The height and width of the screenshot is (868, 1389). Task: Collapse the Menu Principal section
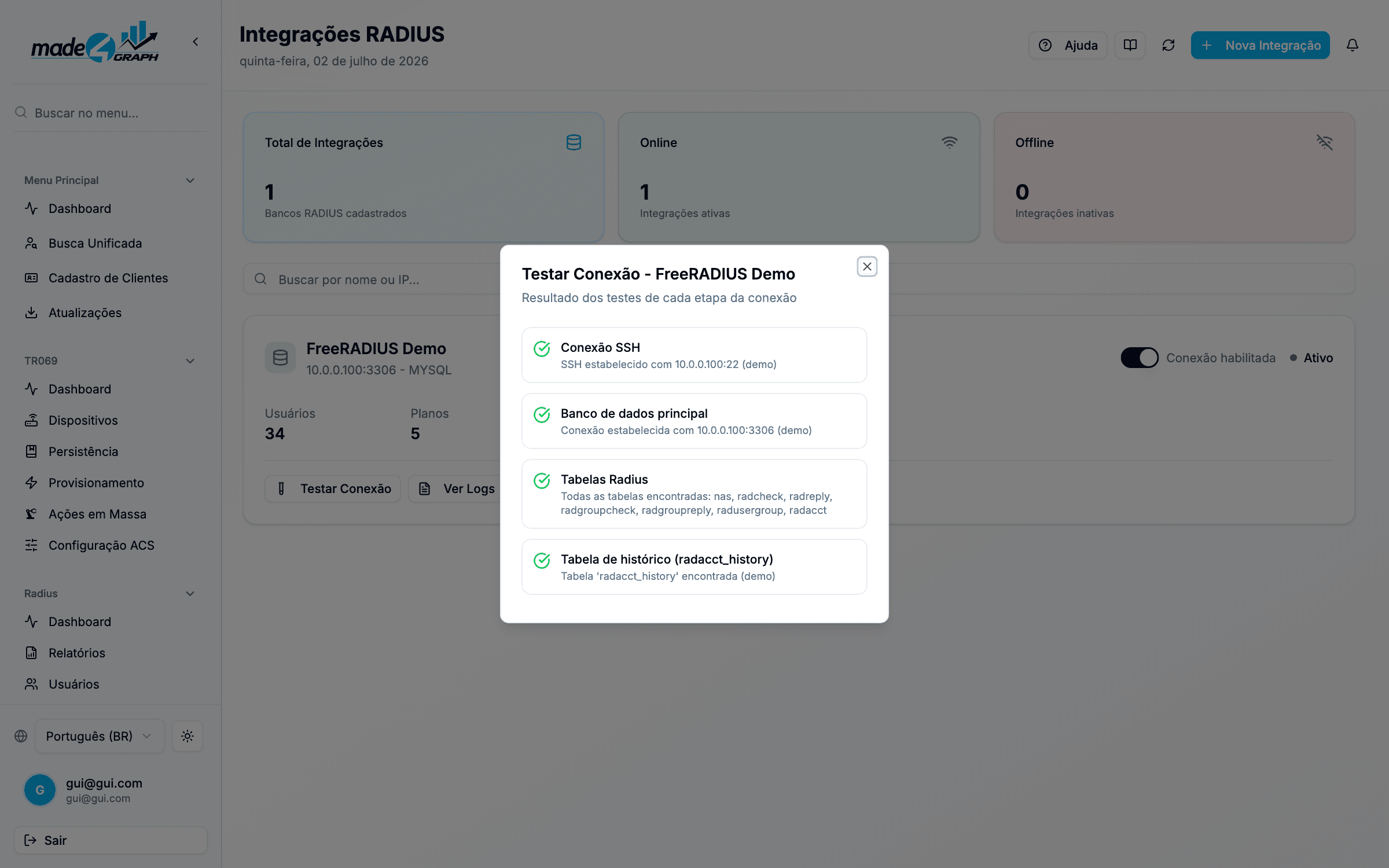(x=190, y=181)
